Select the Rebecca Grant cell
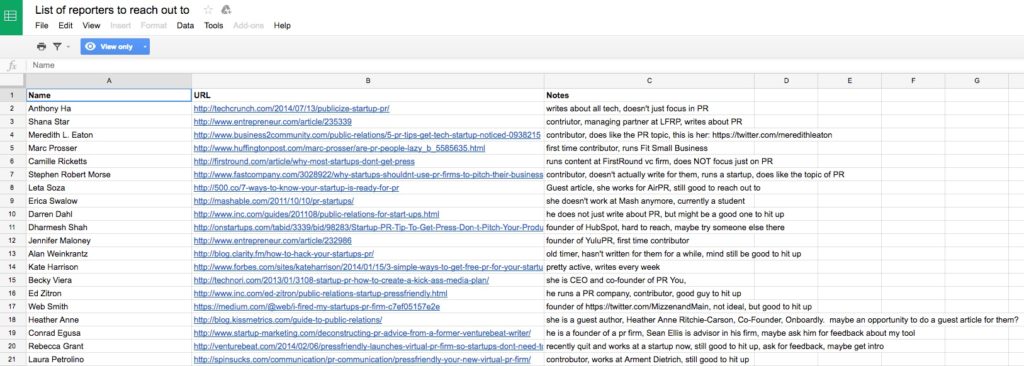 coord(108,346)
